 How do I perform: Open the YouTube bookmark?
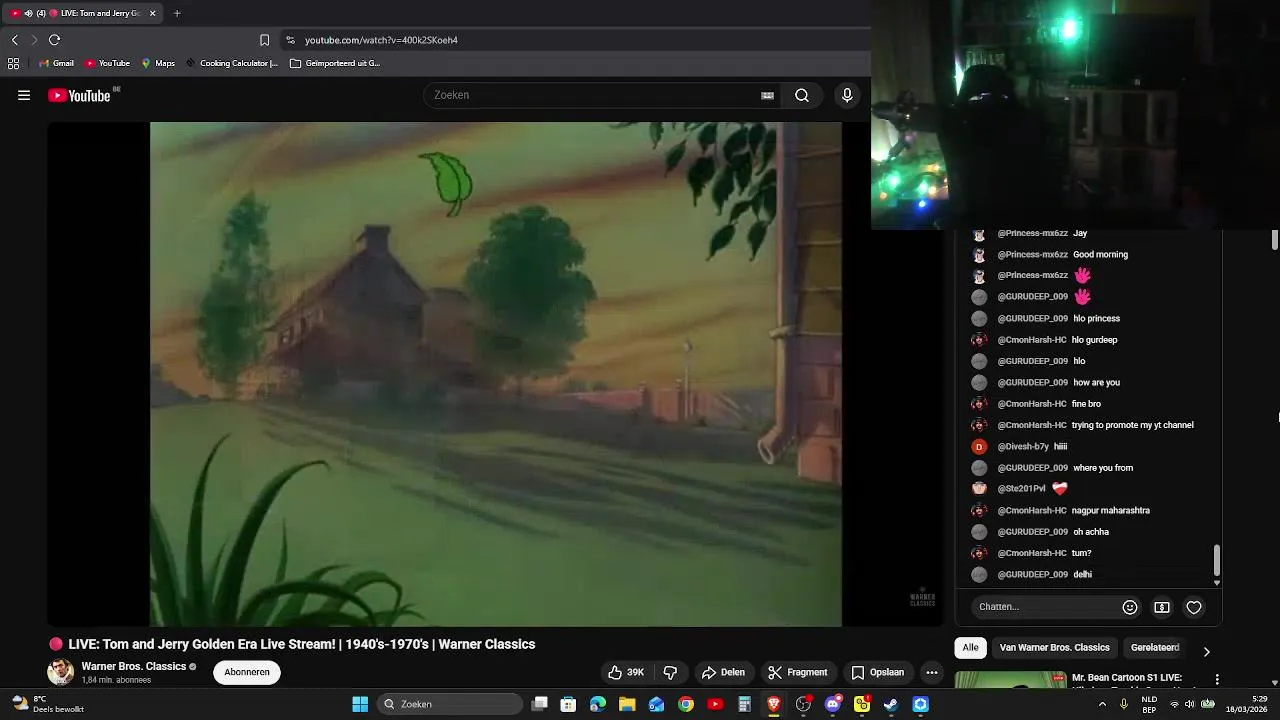coord(108,63)
